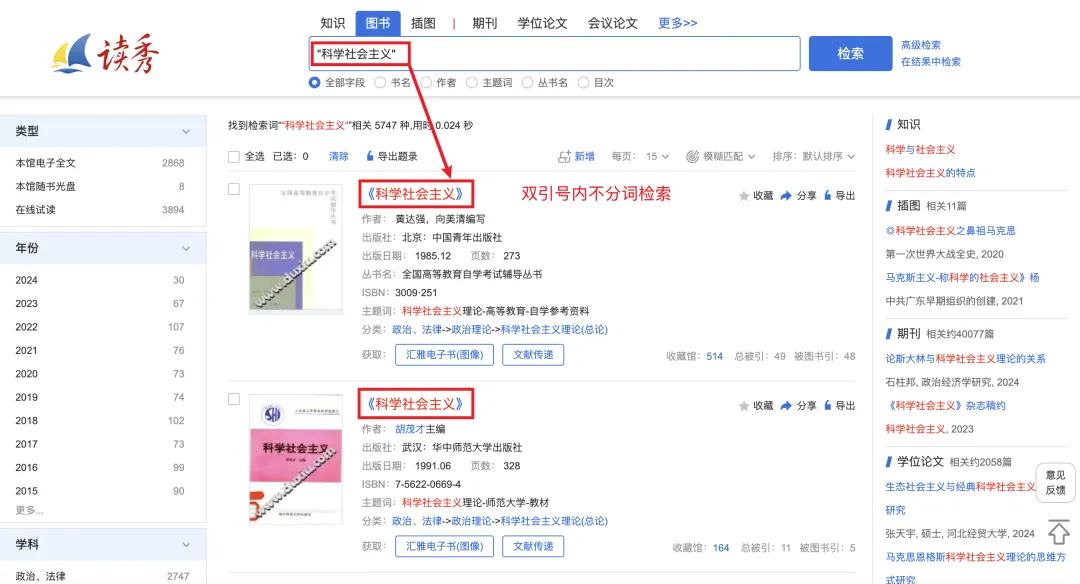Open the 意见反馈 feedback widget
This screenshot has height=584, width=1080.
(1055, 483)
